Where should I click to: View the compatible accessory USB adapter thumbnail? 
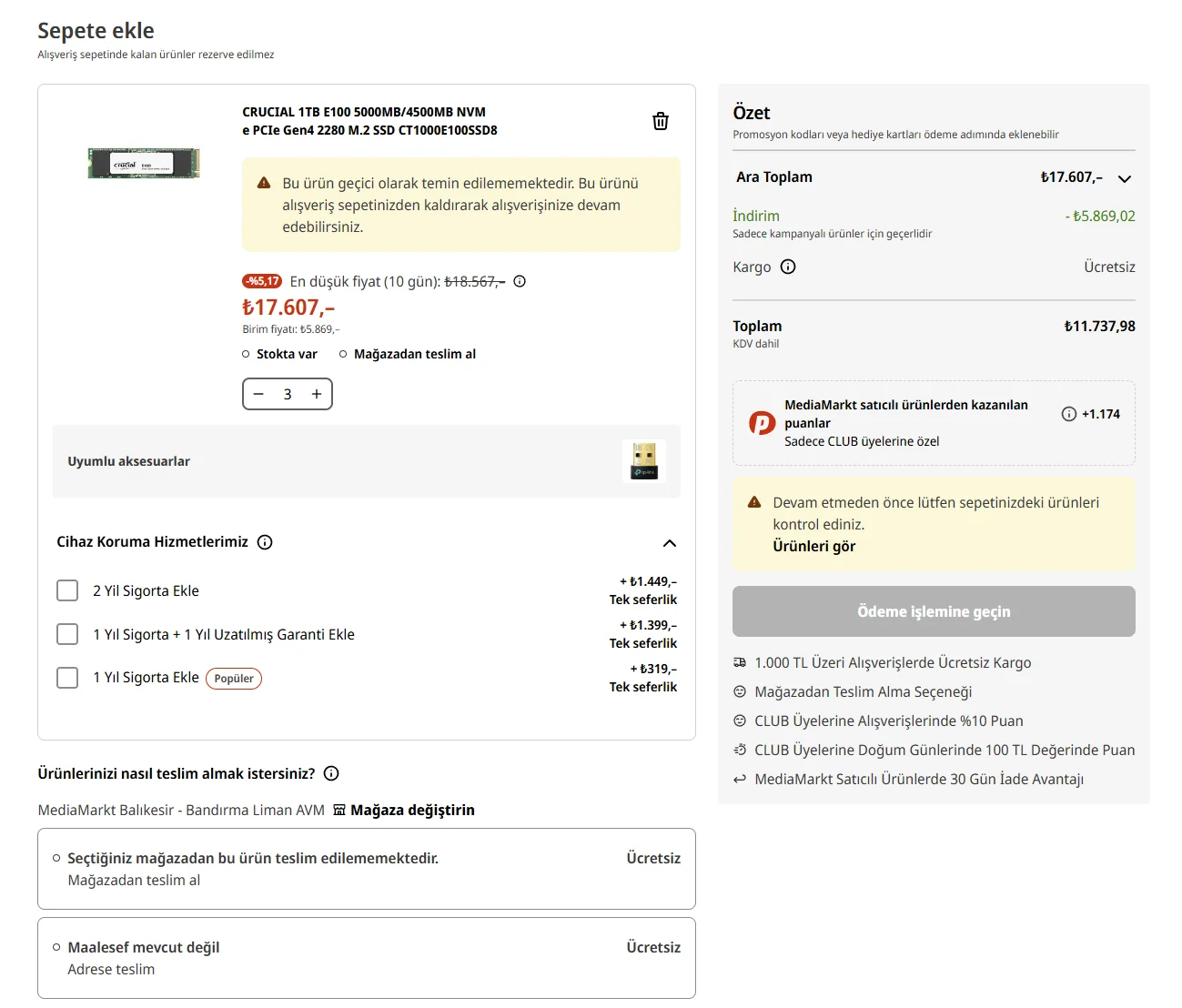point(644,461)
